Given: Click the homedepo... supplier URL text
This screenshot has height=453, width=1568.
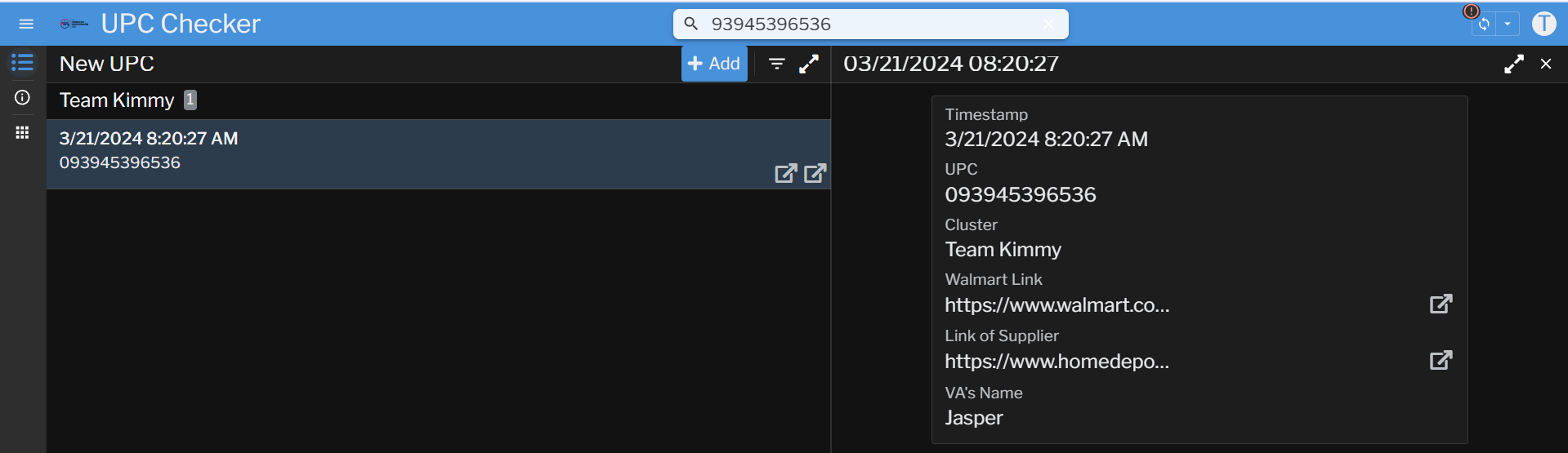Looking at the screenshot, I should (1057, 362).
